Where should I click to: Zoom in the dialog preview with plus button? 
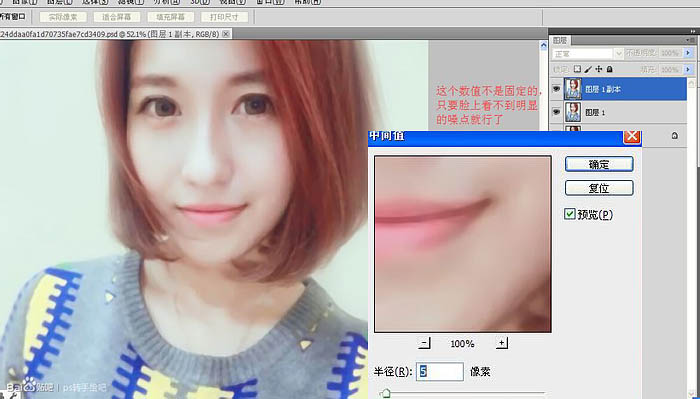pyautogui.click(x=502, y=343)
